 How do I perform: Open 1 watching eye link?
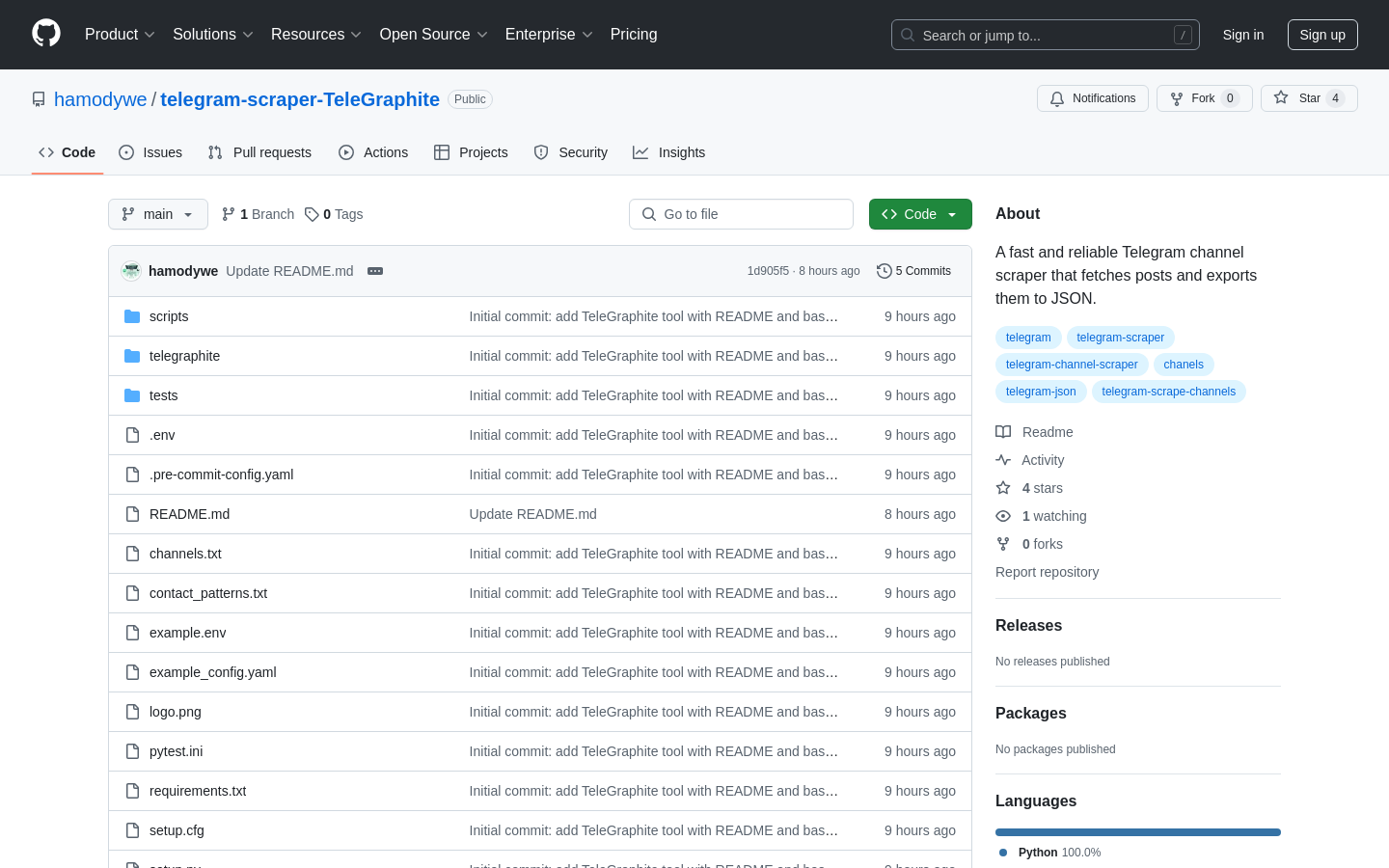coord(1041,516)
